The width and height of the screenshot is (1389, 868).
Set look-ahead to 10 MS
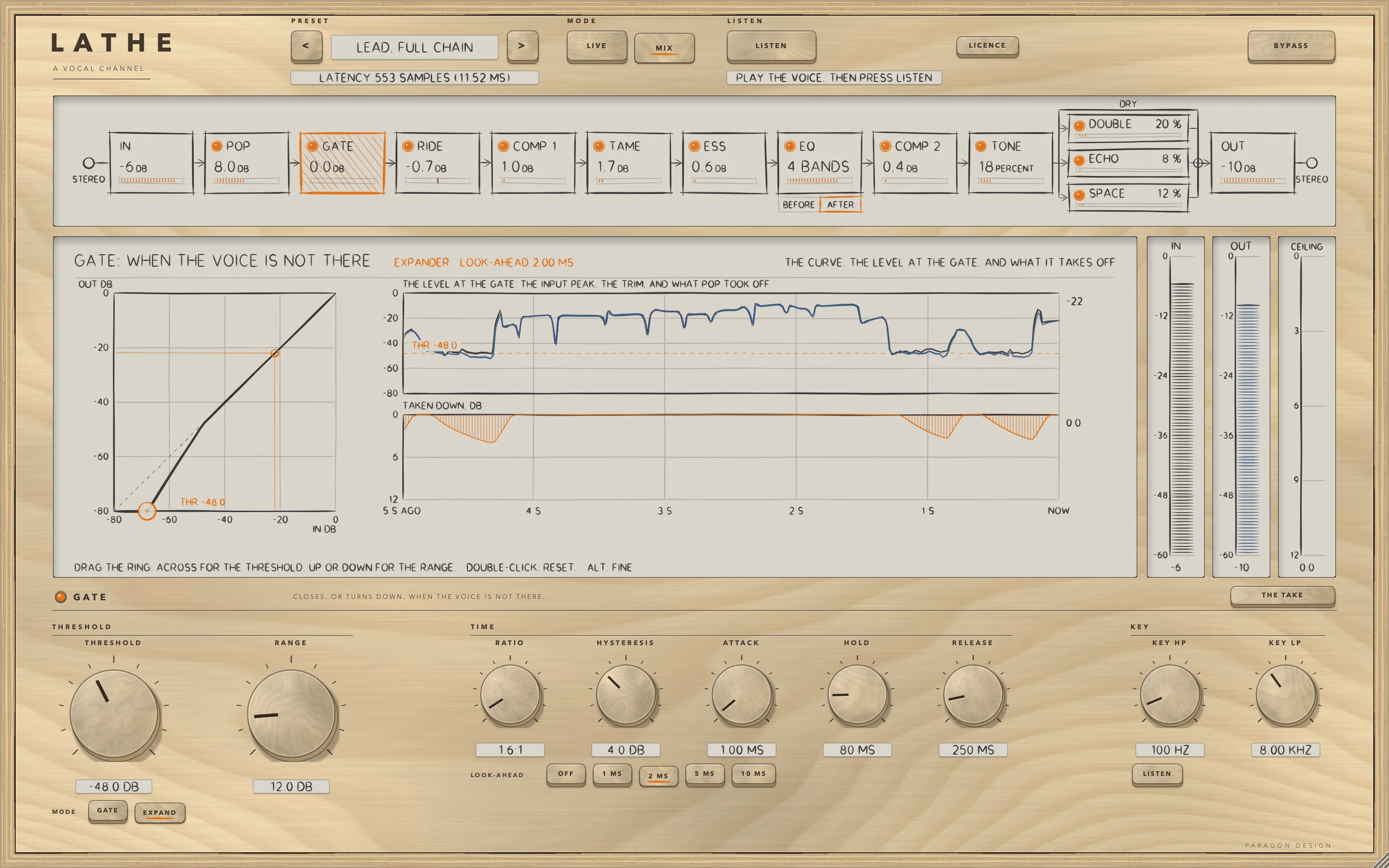tap(754, 774)
